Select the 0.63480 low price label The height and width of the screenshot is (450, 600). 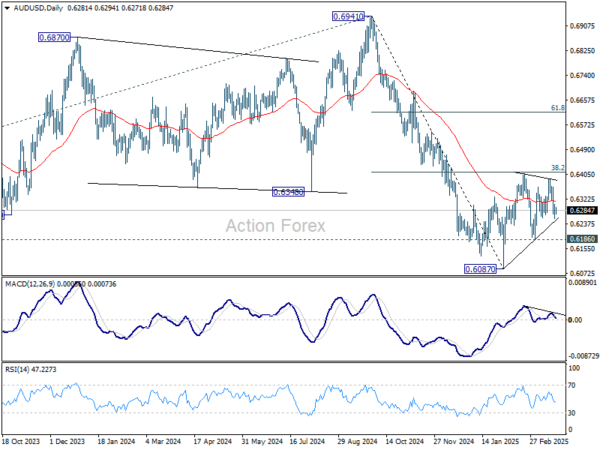pyautogui.click(x=289, y=192)
